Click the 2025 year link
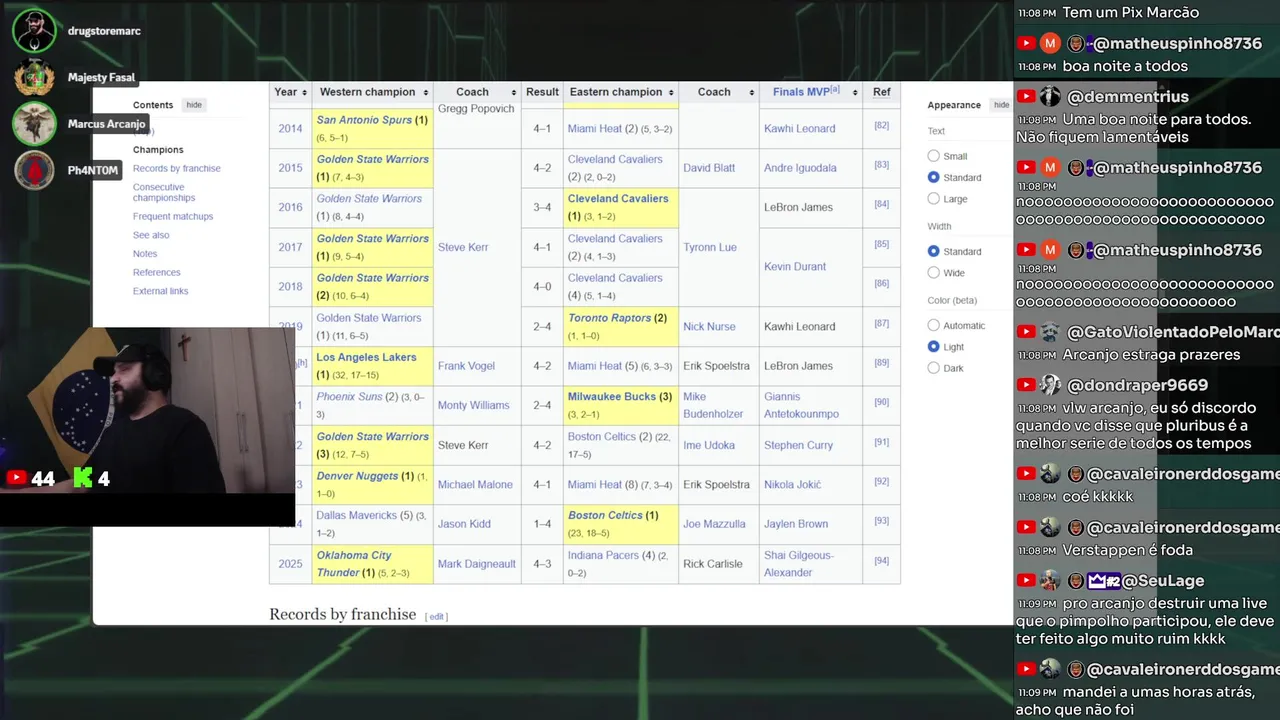The width and height of the screenshot is (1280, 720). coord(290,564)
